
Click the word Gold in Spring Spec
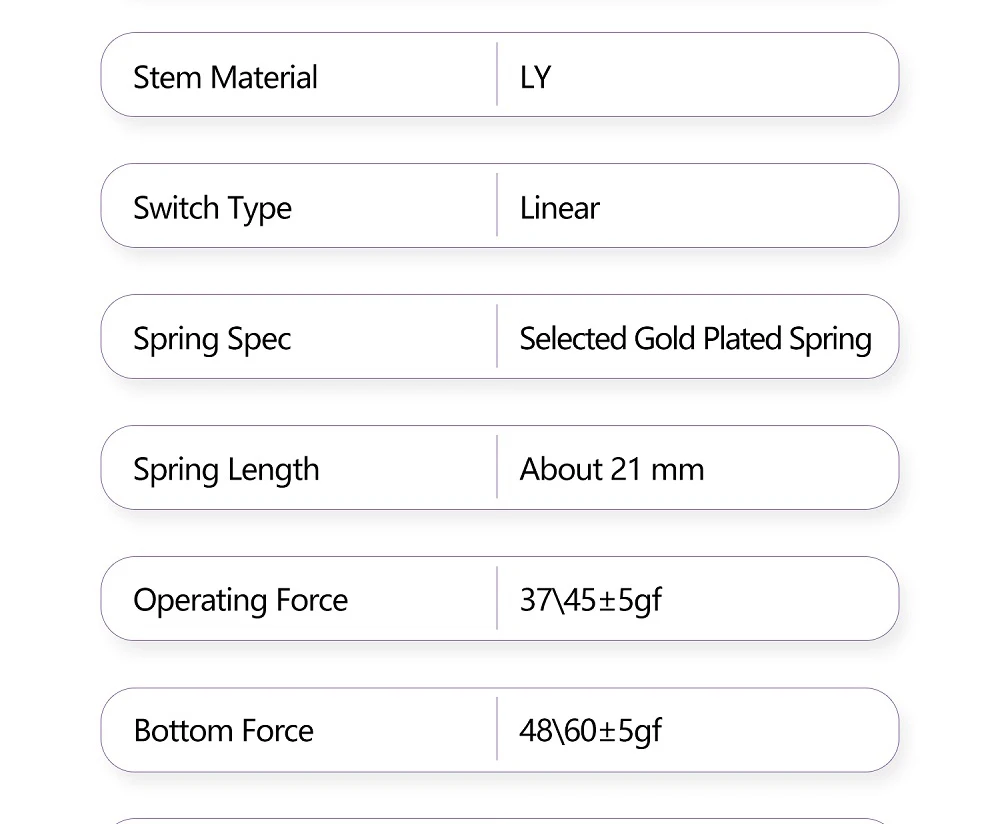point(665,339)
